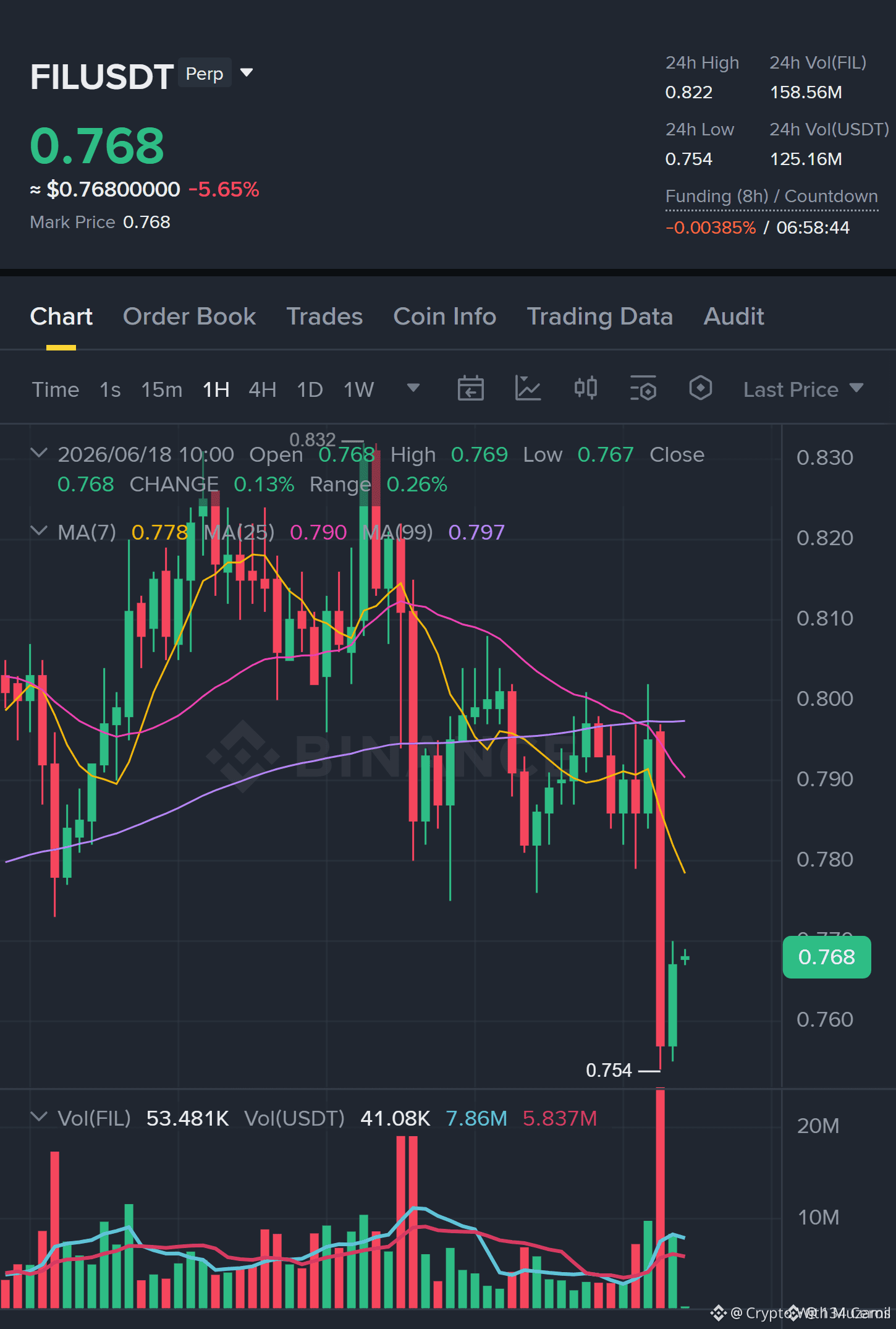Tap the 24h Vol(FIL) value 158.56M
The width and height of the screenshot is (896, 1329).
point(806,92)
